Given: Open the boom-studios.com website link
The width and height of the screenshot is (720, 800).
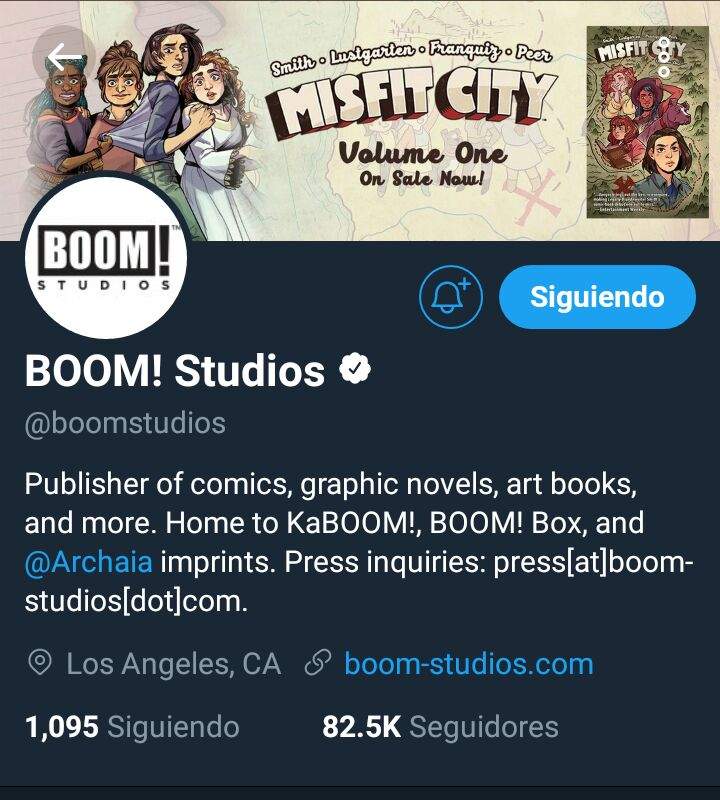Looking at the screenshot, I should tap(469, 664).
